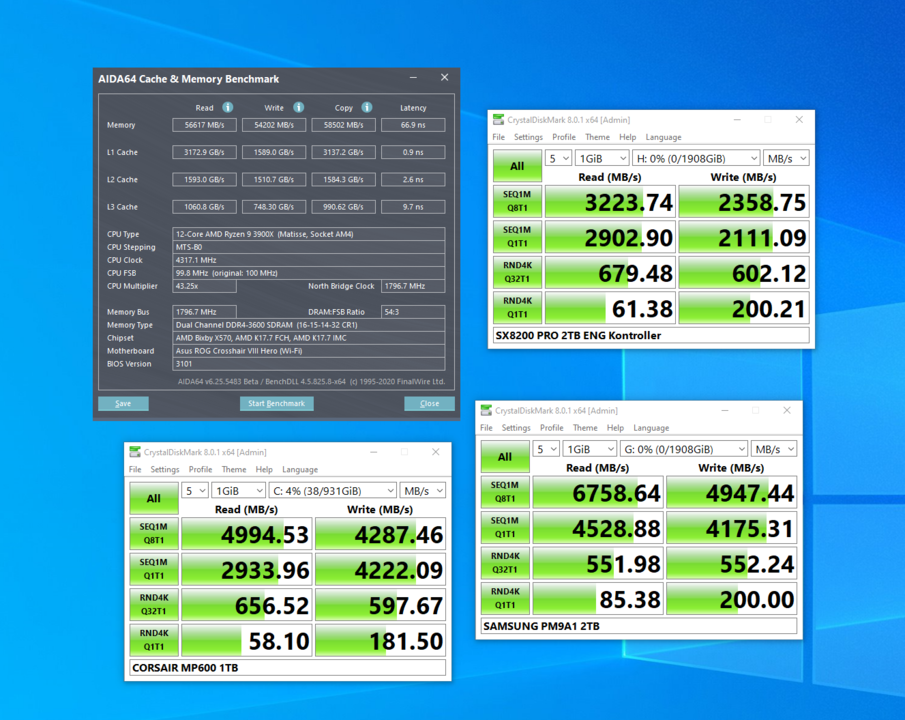Open Help menu in Samsung PM9A1 window

[x=615, y=427]
